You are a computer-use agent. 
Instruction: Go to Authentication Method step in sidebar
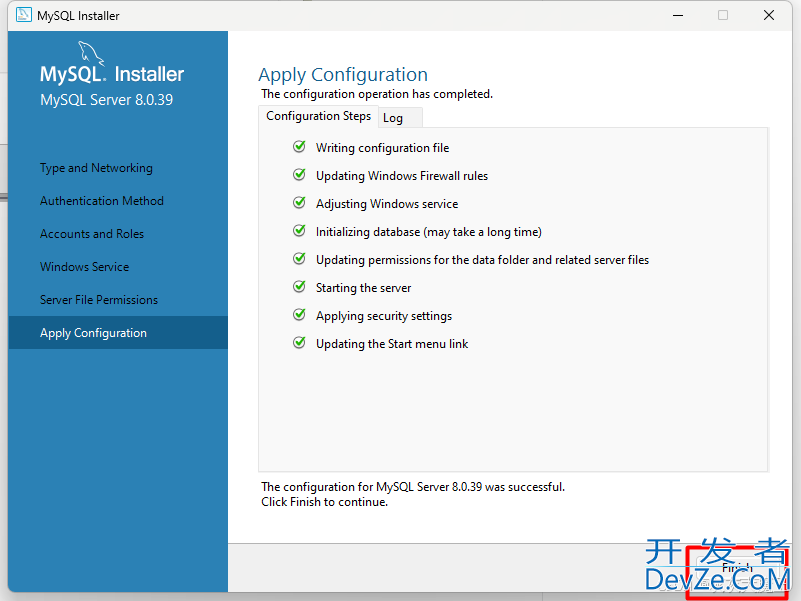[102, 201]
